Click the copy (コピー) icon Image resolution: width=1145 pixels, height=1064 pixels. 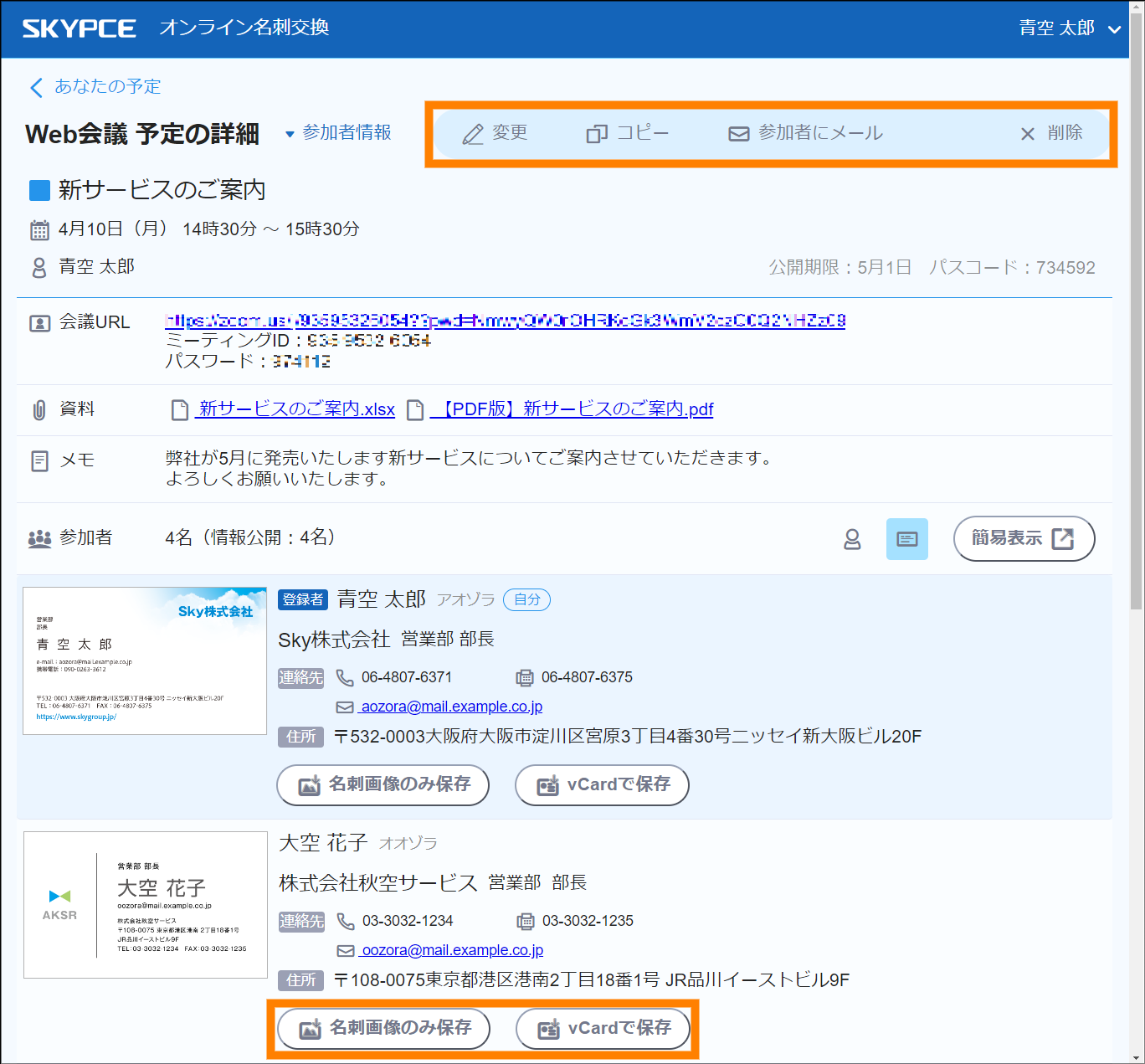click(x=596, y=134)
